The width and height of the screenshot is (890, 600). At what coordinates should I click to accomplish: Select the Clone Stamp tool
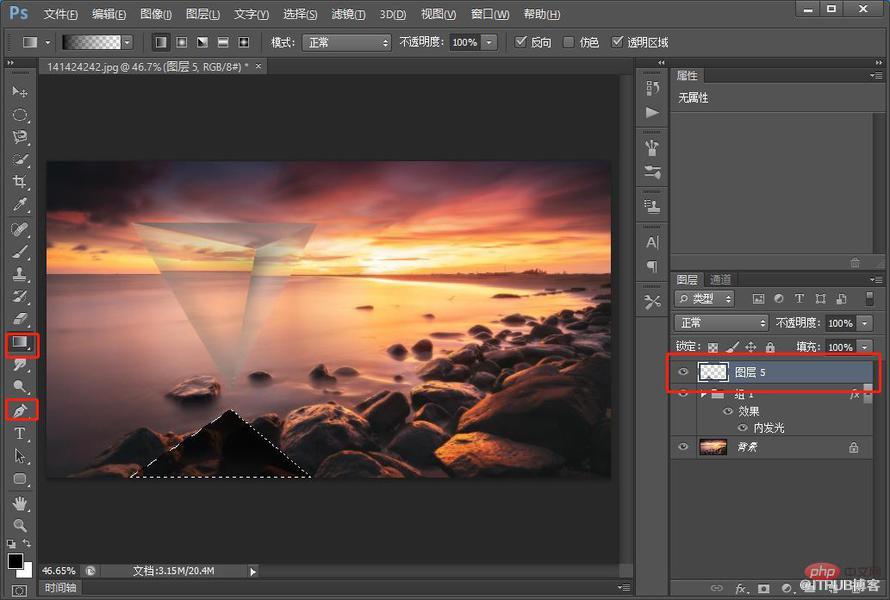click(x=19, y=274)
